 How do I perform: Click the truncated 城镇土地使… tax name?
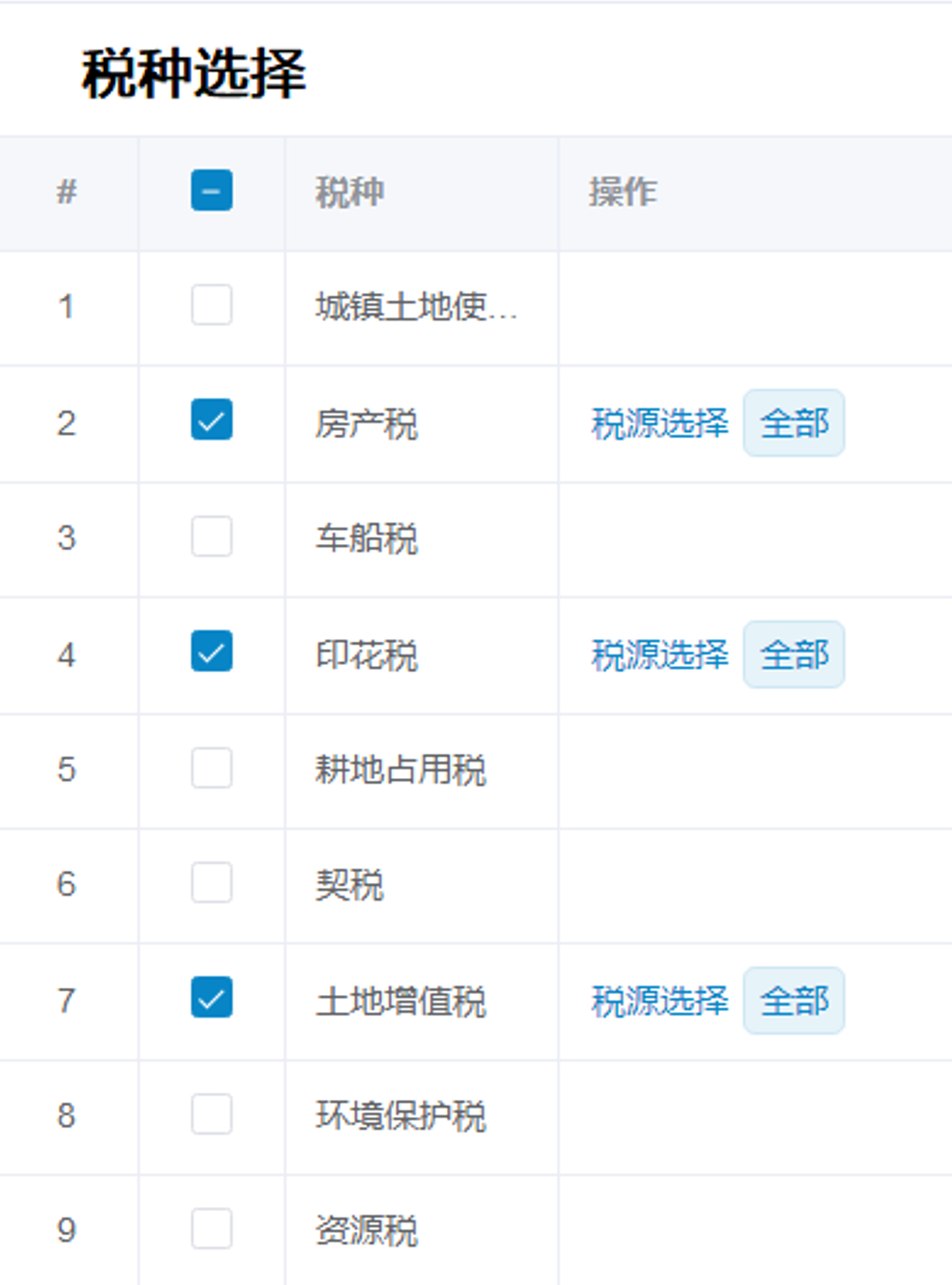(415, 307)
